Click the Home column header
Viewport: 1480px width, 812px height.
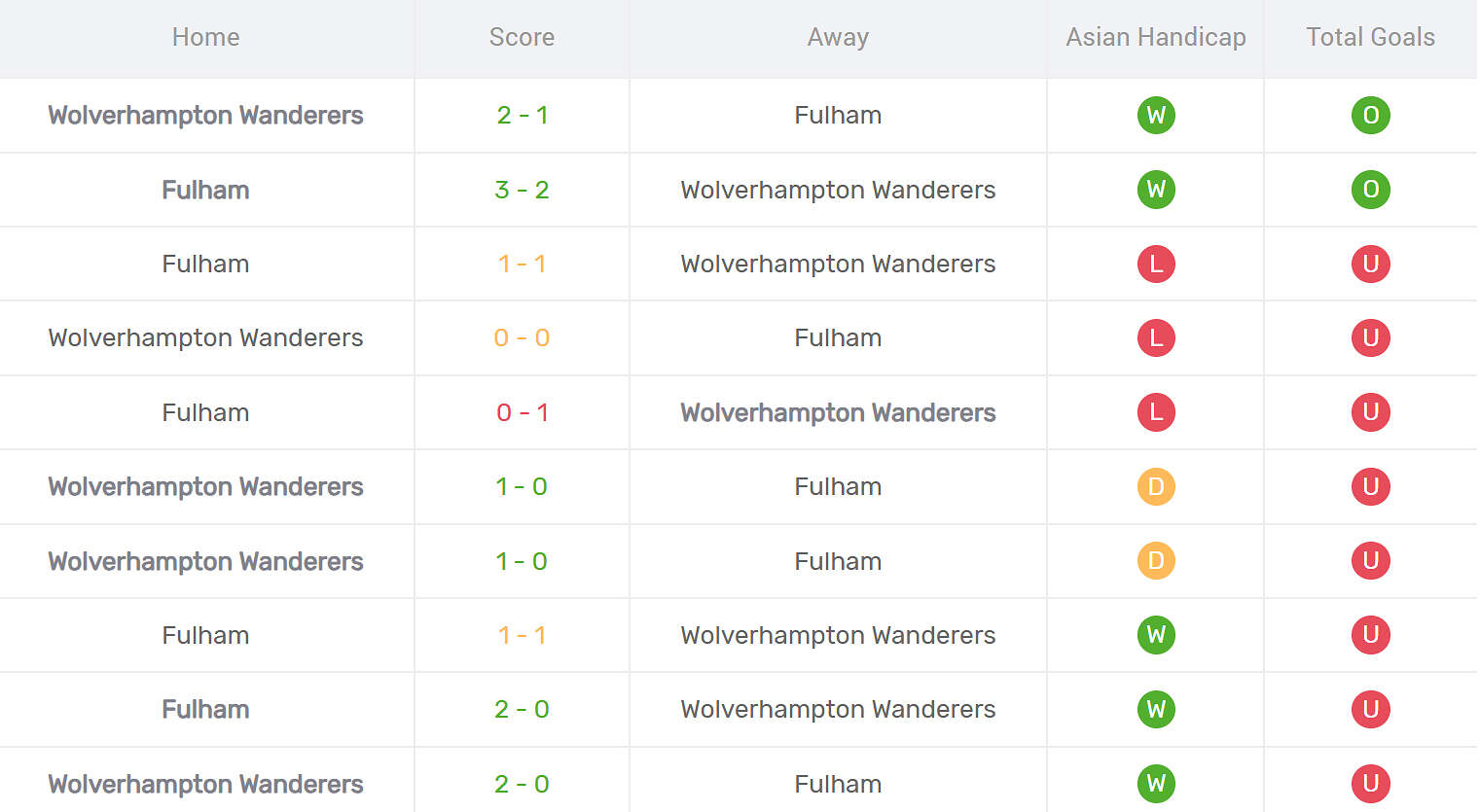click(x=205, y=37)
